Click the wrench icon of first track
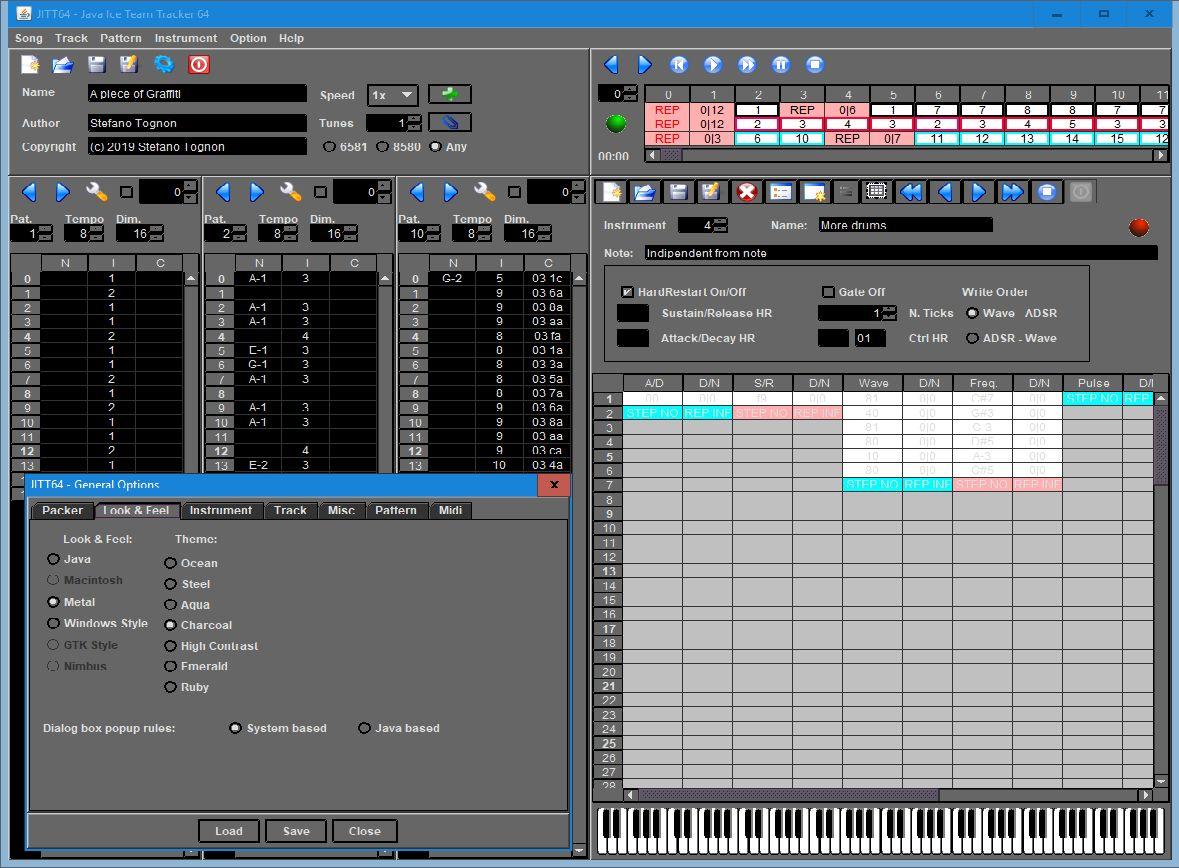Screen dimensions: 1179x868 tap(97, 192)
